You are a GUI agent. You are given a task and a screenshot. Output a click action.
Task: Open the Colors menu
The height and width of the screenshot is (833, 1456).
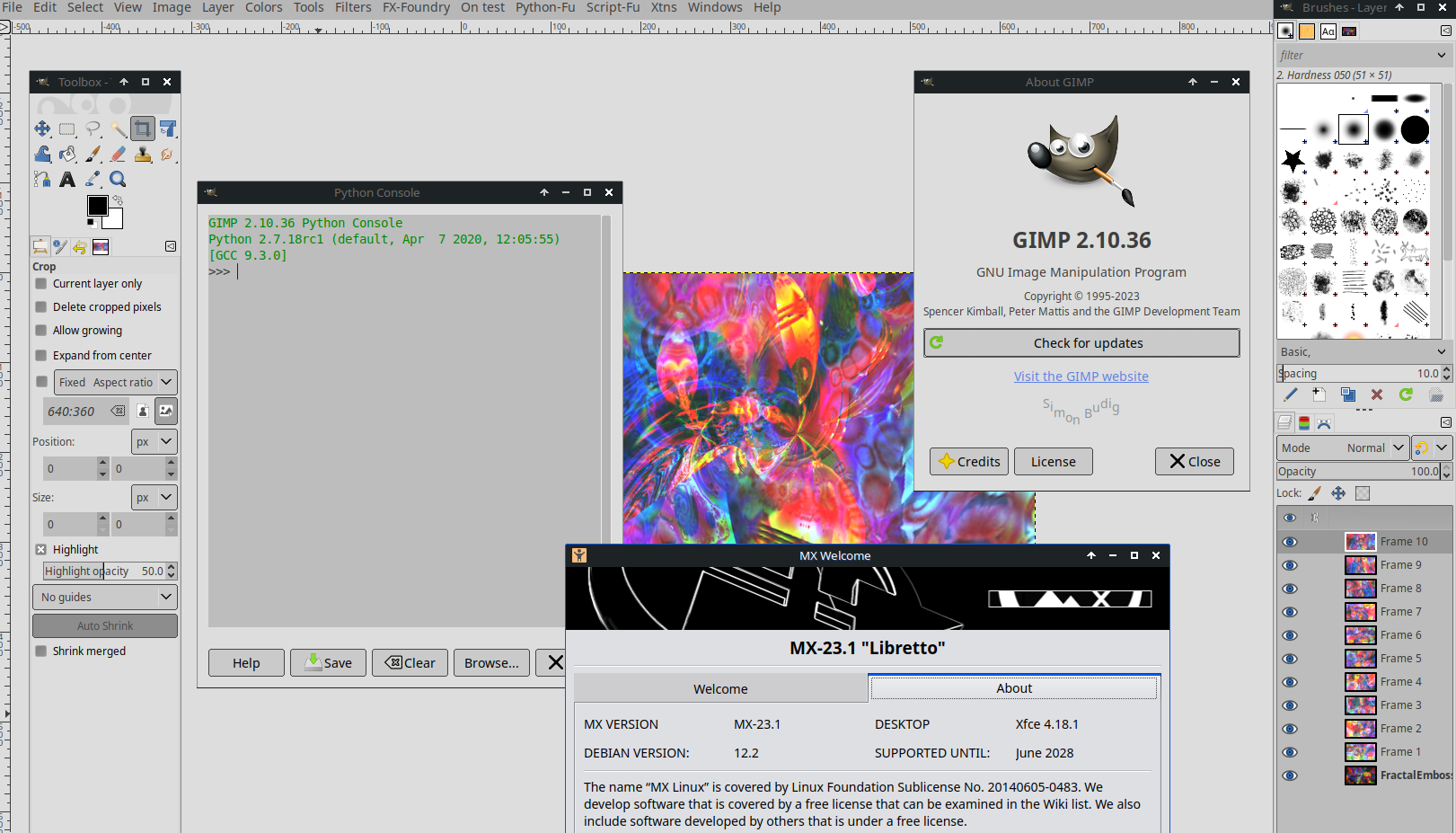(x=264, y=7)
